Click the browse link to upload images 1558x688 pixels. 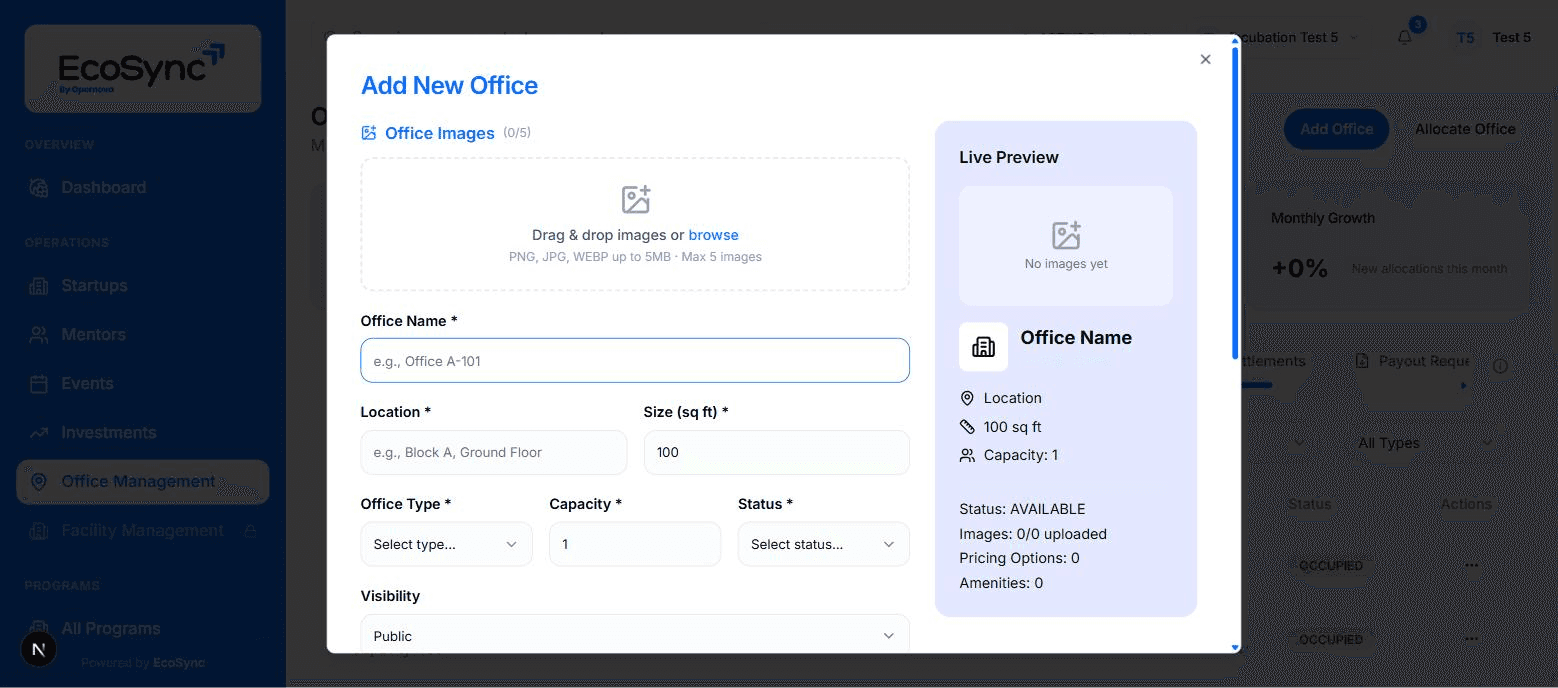(713, 235)
